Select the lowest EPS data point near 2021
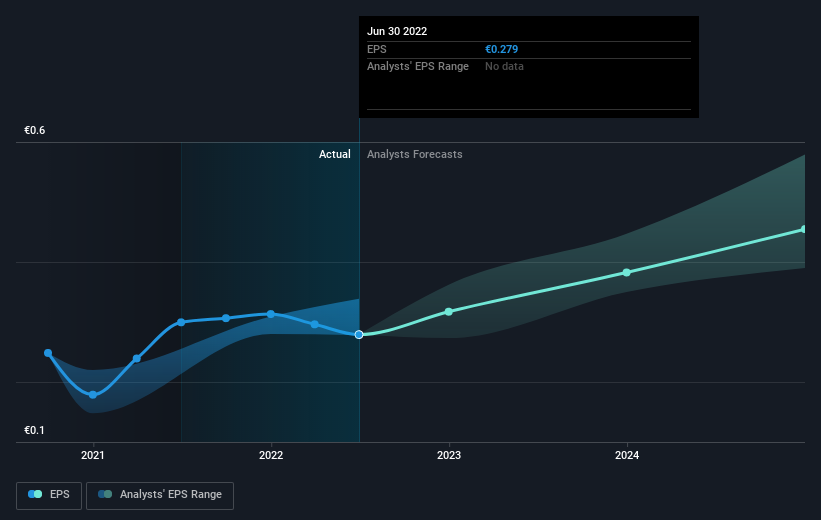821x520 pixels. tap(93, 395)
